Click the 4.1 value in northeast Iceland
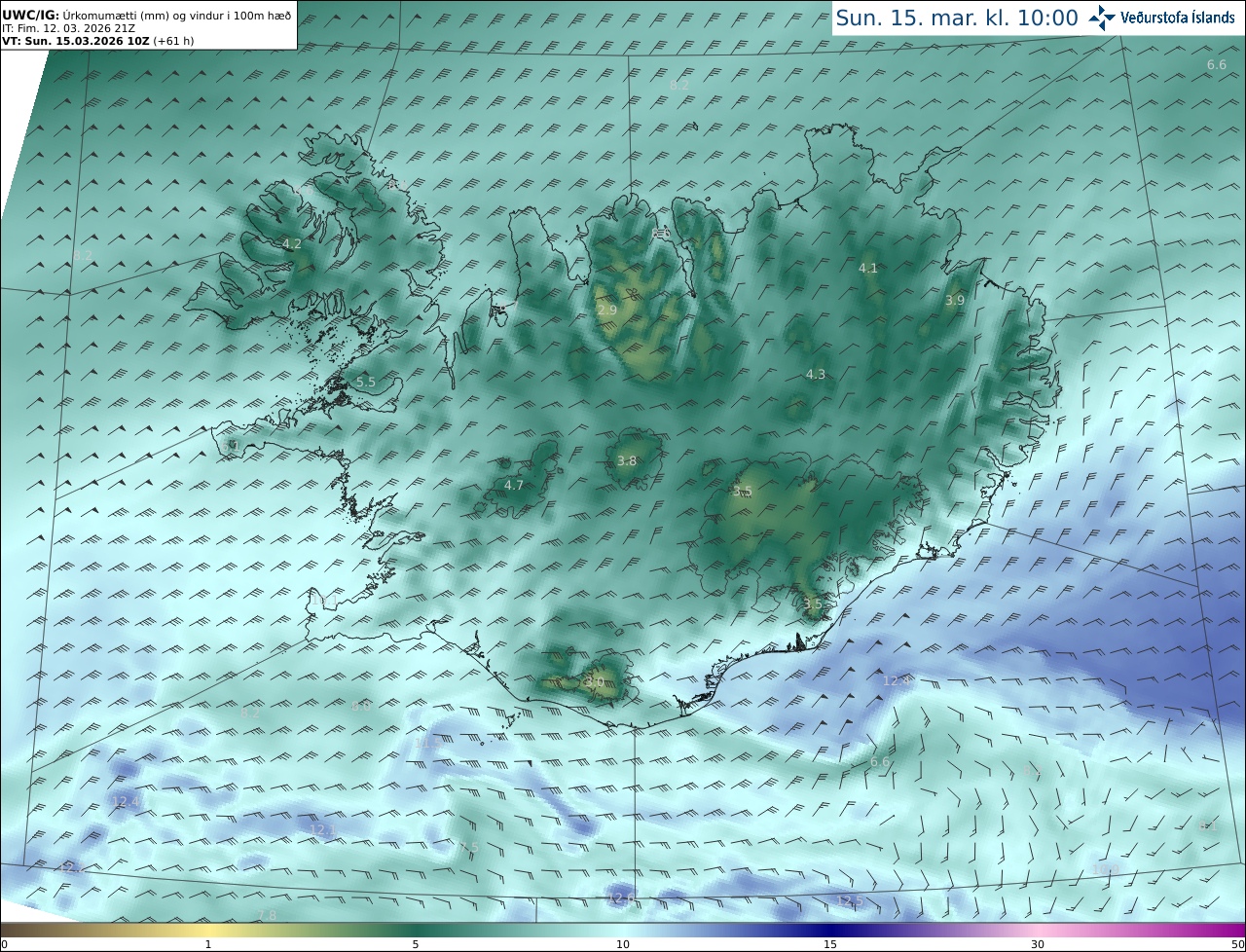 pyautogui.click(x=867, y=268)
